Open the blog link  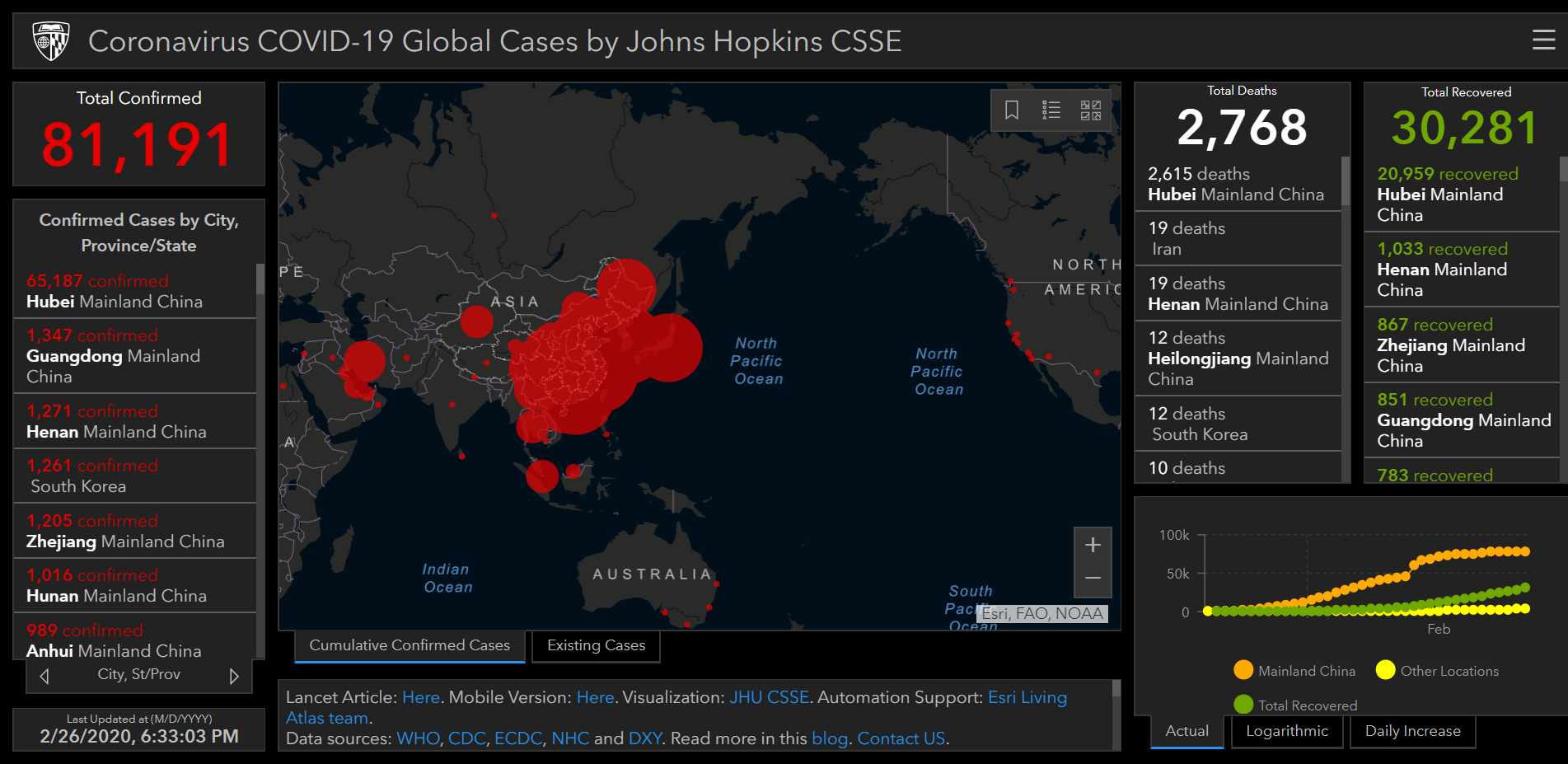[830, 738]
